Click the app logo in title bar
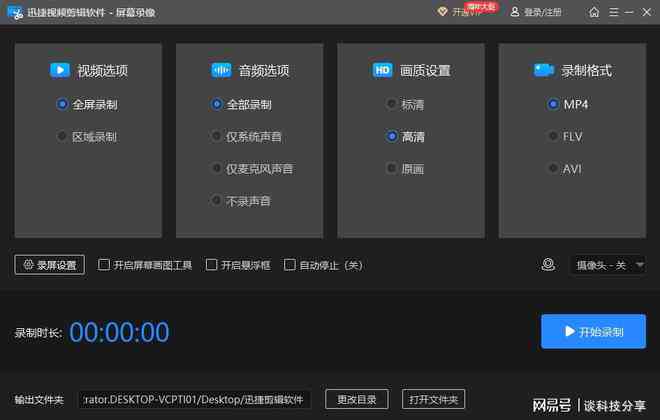The height and width of the screenshot is (420, 660). pyautogui.click(x=15, y=13)
